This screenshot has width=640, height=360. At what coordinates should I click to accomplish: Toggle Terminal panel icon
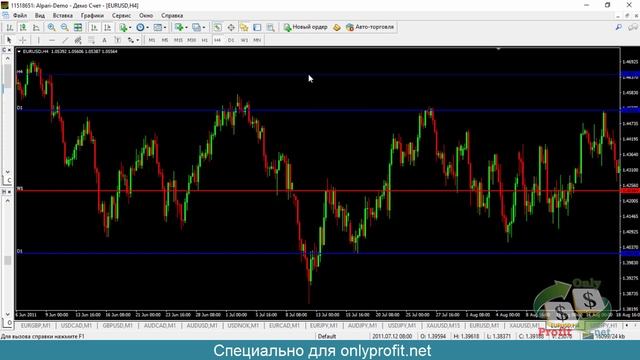257,27
